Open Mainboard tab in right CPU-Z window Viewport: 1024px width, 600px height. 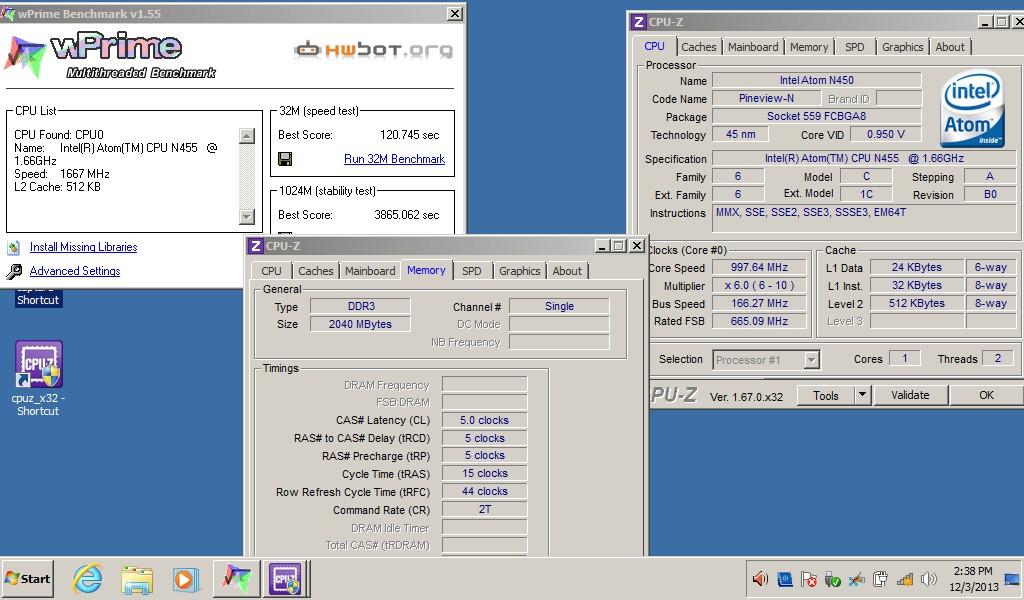click(753, 47)
